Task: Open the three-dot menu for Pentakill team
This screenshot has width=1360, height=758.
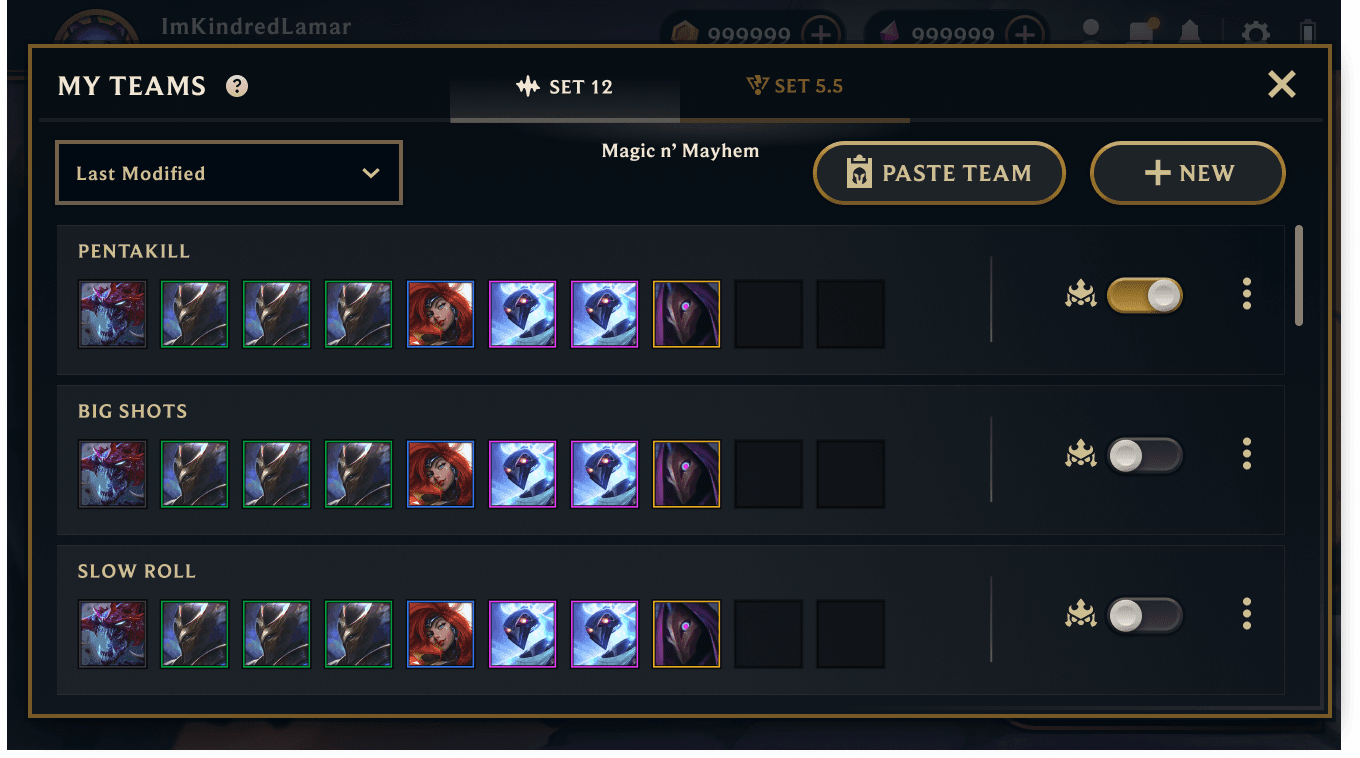Action: tap(1246, 294)
